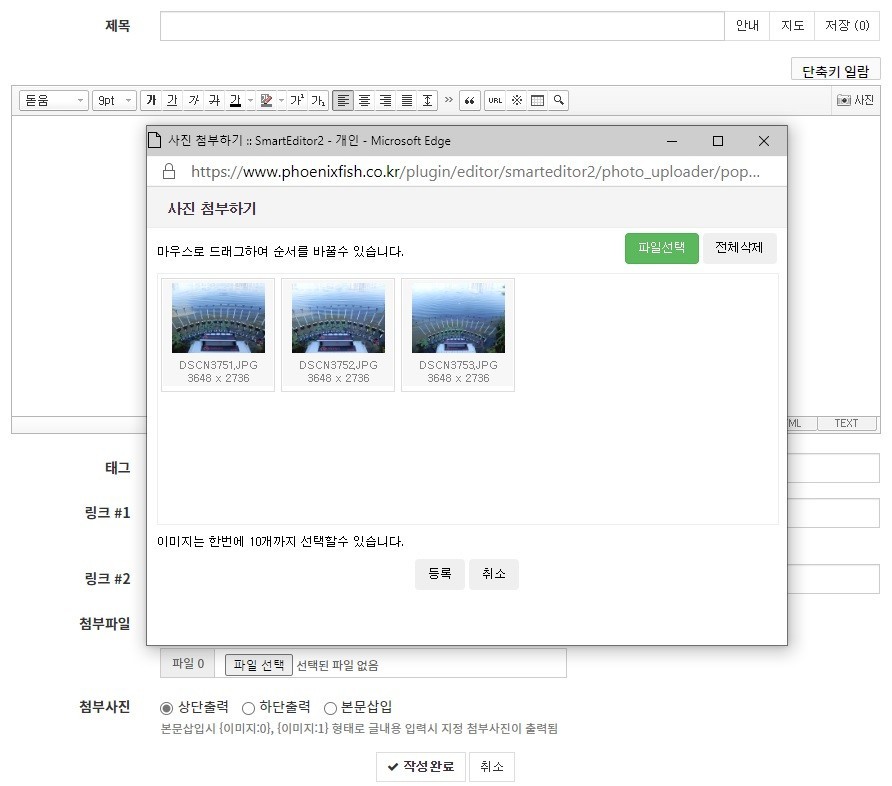Apply the text background highlight color
The image size is (892, 786).
[266, 101]
